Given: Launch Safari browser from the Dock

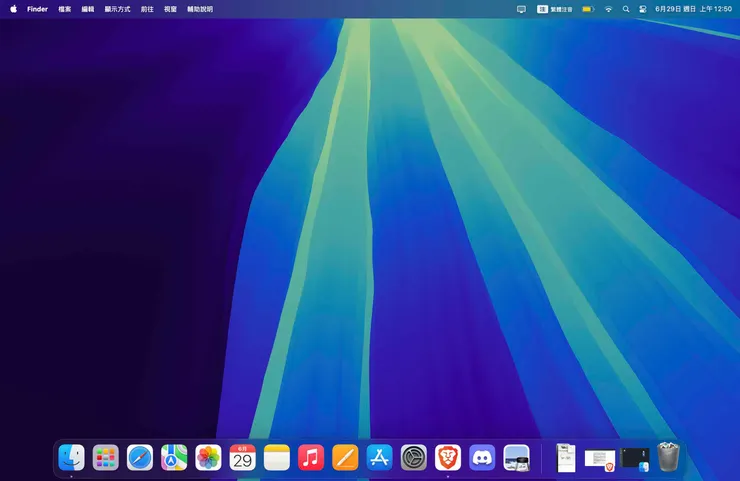Looking at the screenshot, I should (x=140, y=458).
